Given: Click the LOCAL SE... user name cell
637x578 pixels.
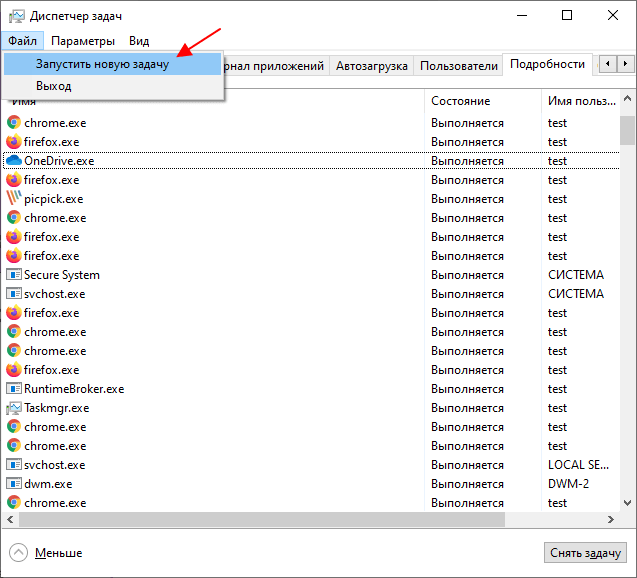Looking at the screenshot, I should (578, 465).
